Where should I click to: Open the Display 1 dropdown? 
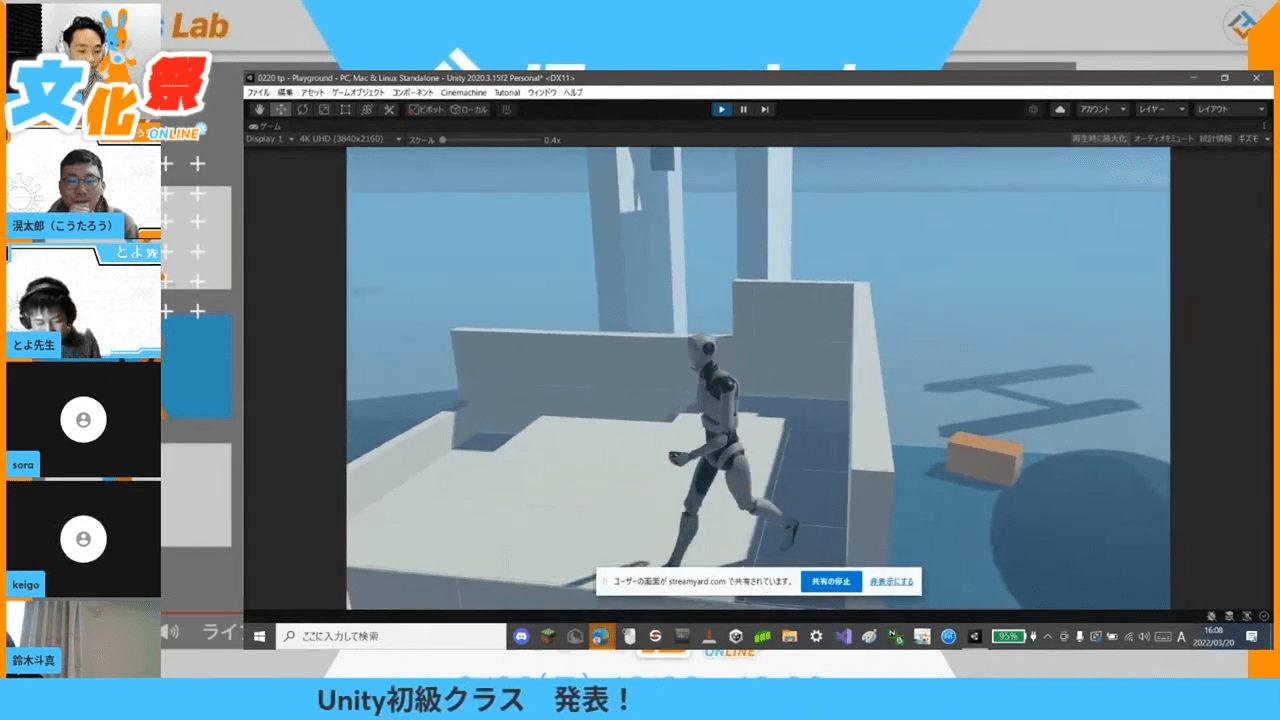(268, 139)
